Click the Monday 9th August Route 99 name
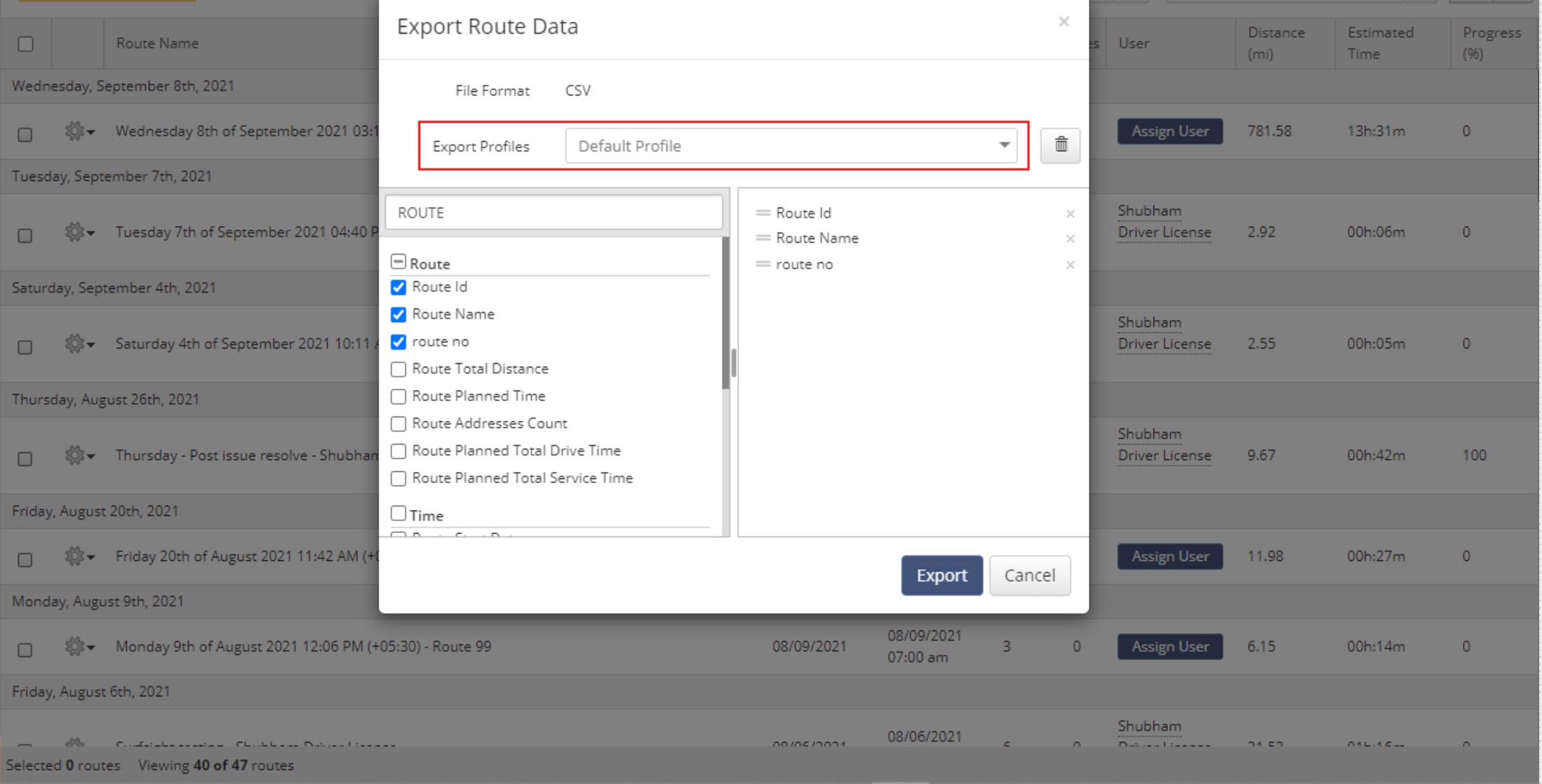This screenshot has height=784, width=1542. click(303, 646)
